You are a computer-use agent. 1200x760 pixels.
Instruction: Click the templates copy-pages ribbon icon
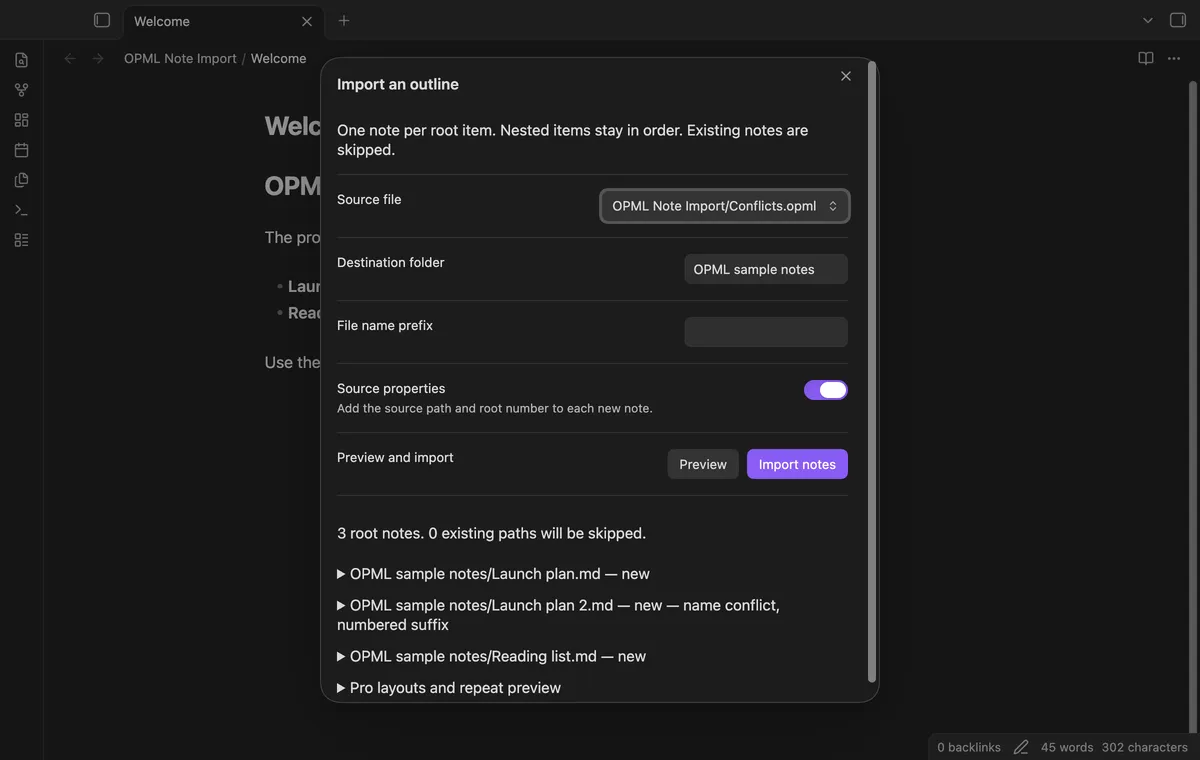pos(21,180)
